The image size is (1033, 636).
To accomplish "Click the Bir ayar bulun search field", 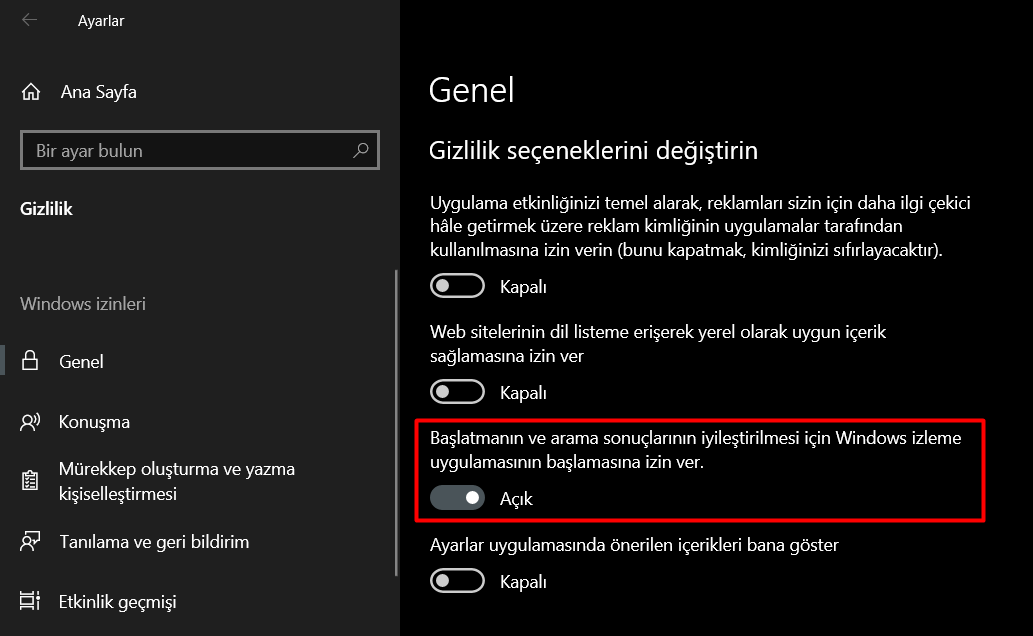I will point(180,149).
